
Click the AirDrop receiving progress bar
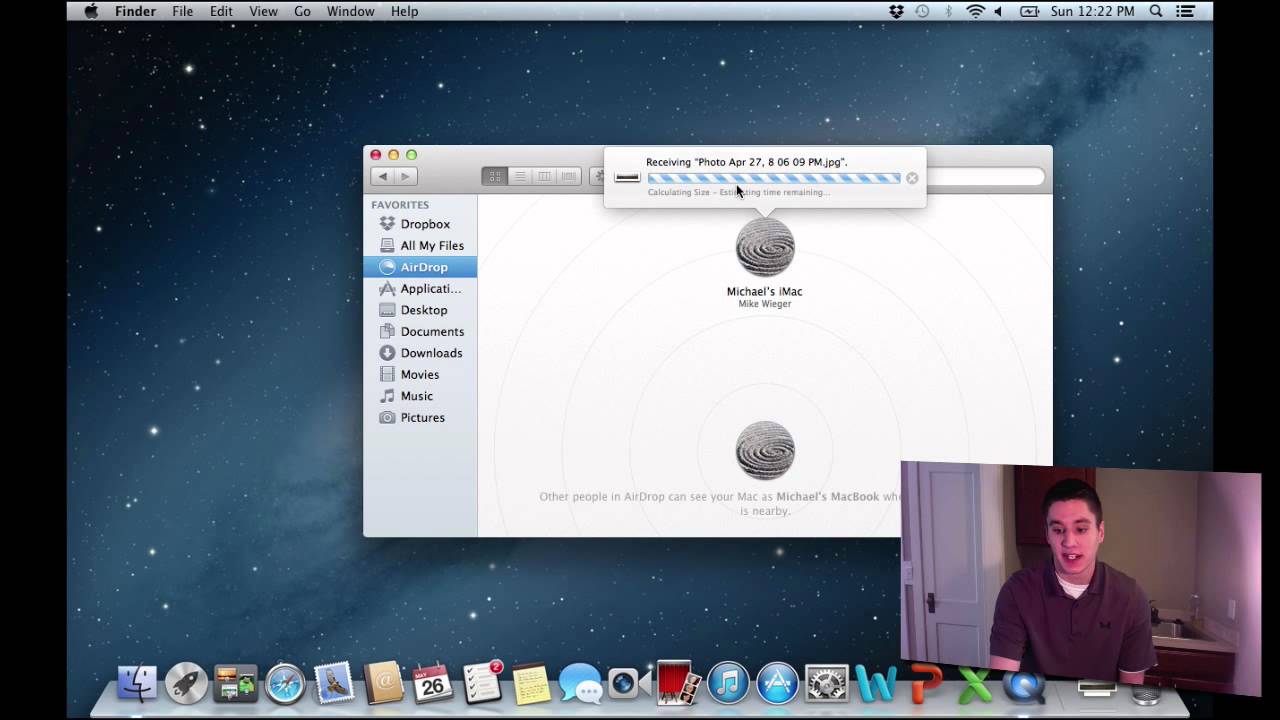tap(773, 178)
